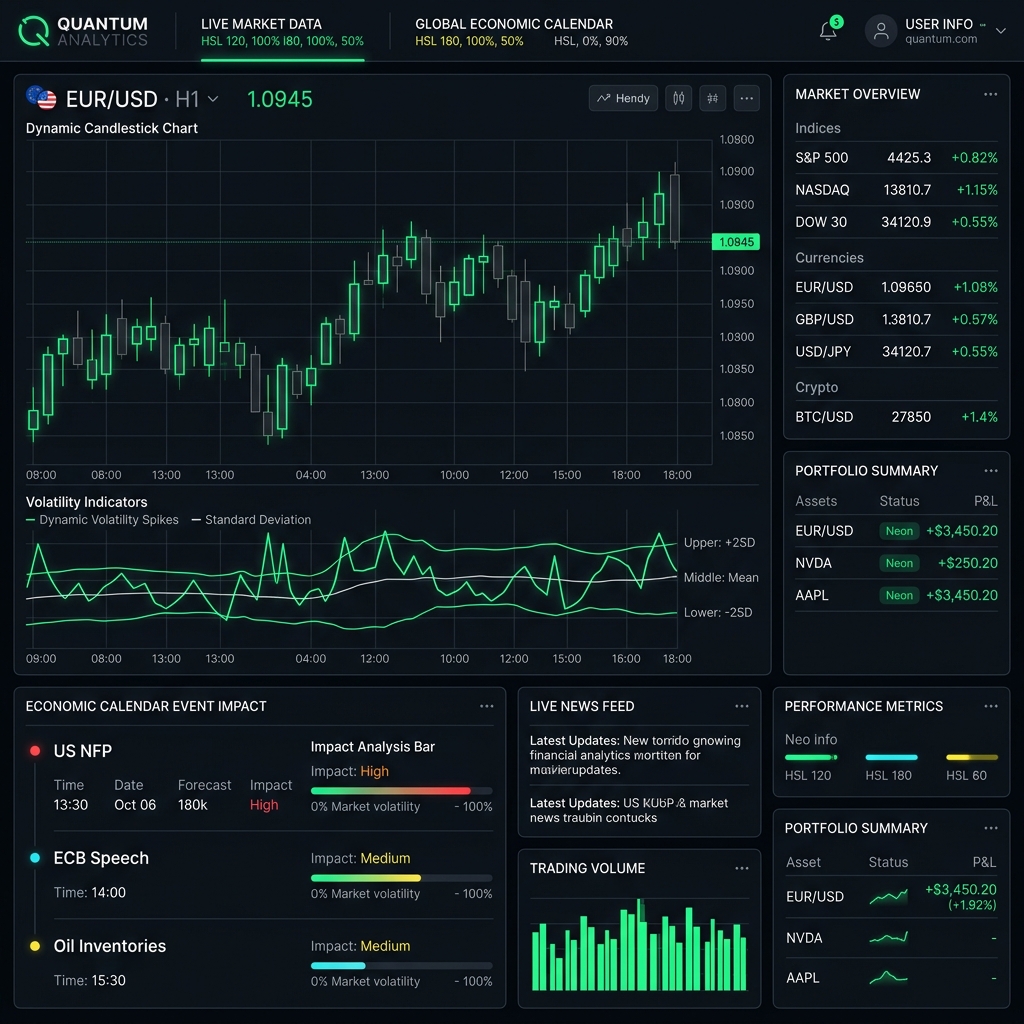Click the Quantum Analytics logo icon
1024x1024 pixels.
pyautogui.click(x=34, y=31)
